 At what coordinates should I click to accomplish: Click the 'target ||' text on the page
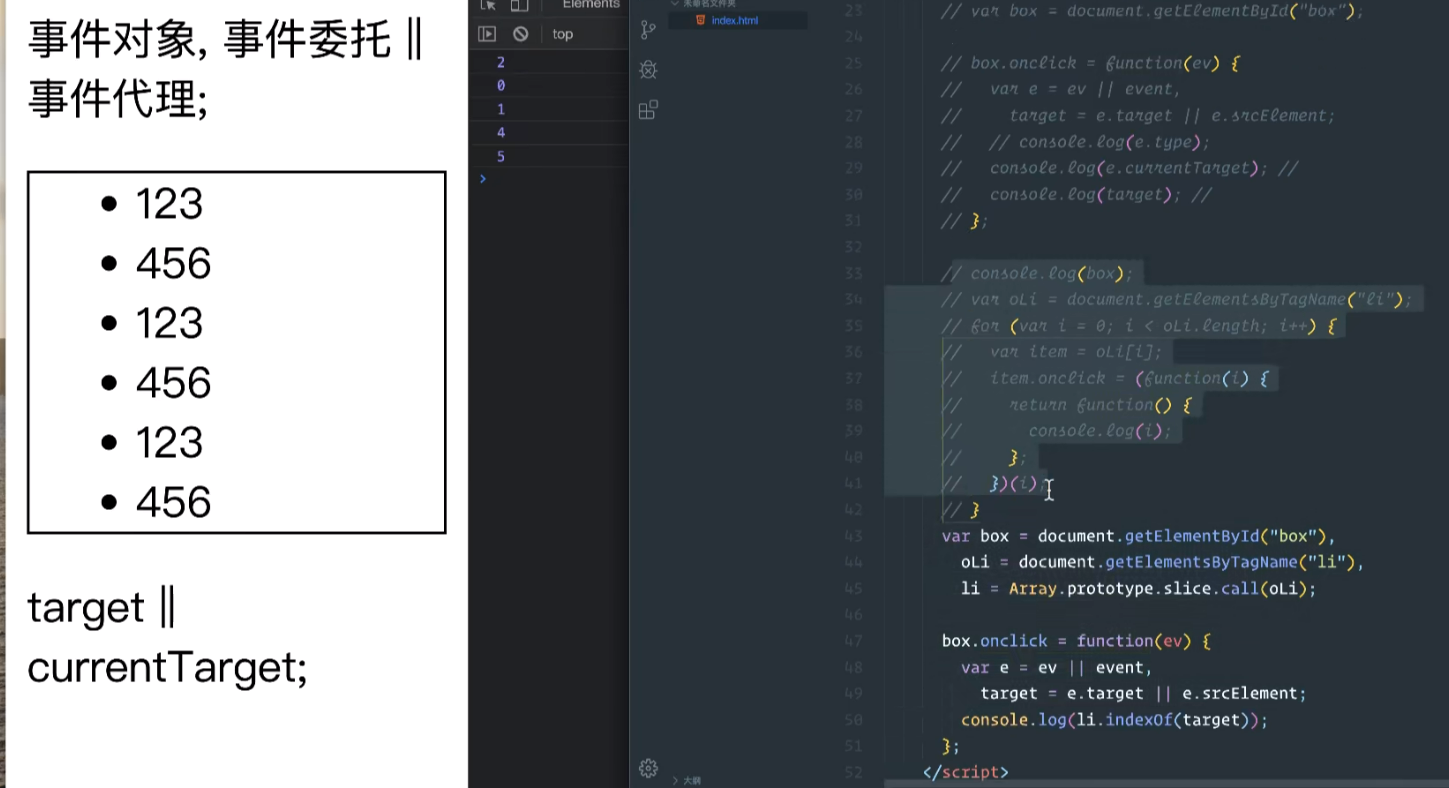point(101,609)
